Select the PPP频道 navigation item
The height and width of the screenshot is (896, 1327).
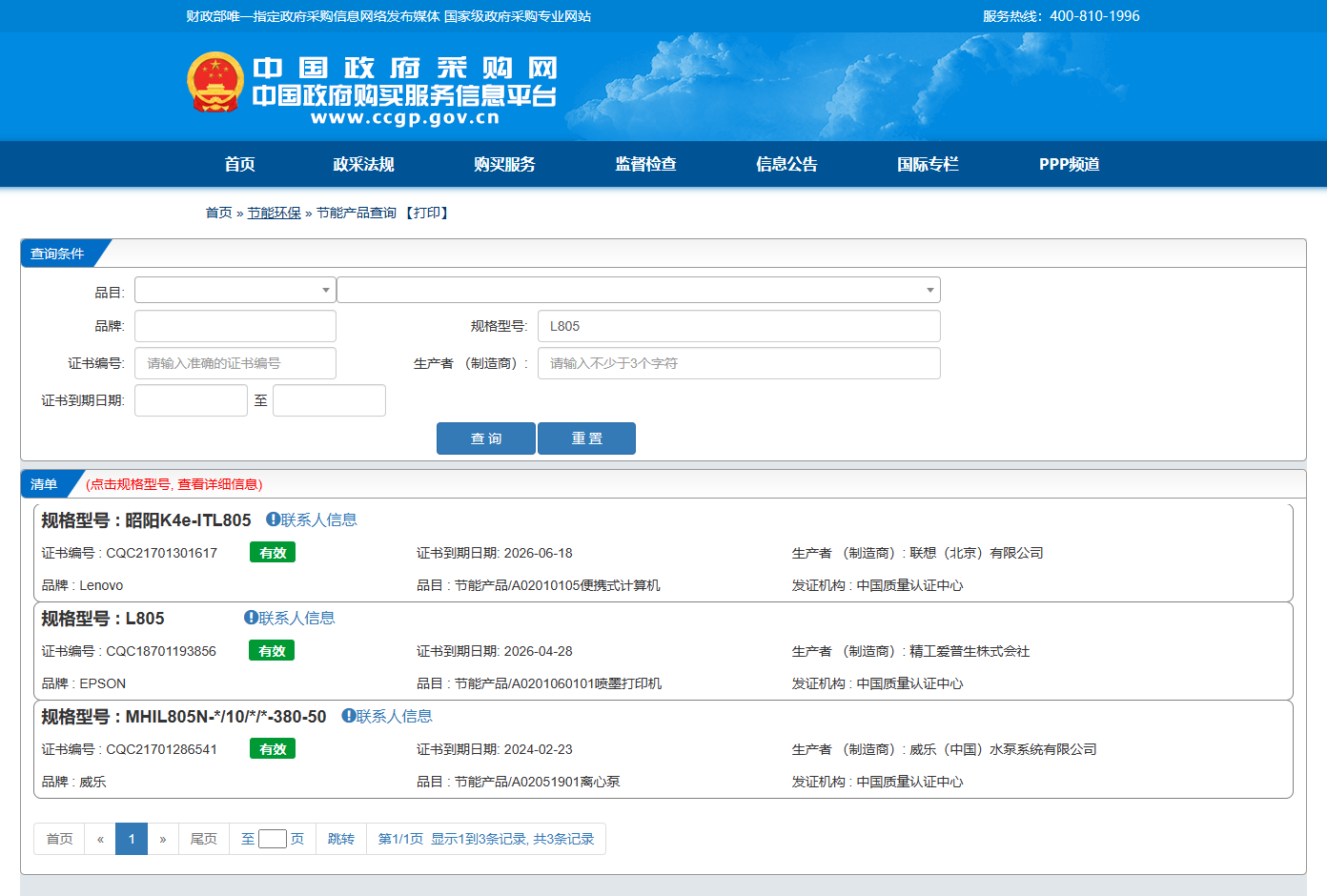(x=1069, y=164)
